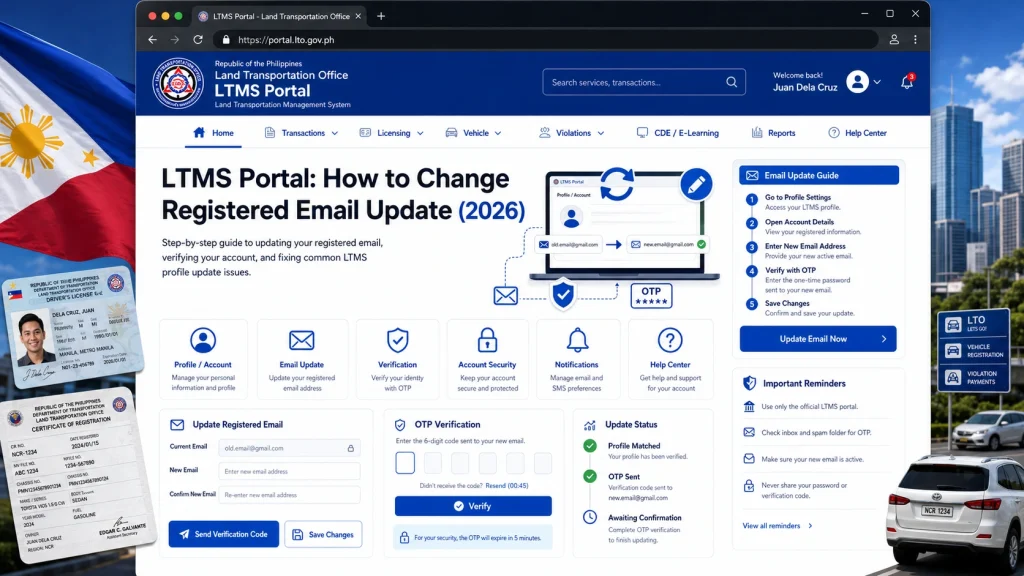Open Profile / Account card

[x=203, y=359]
